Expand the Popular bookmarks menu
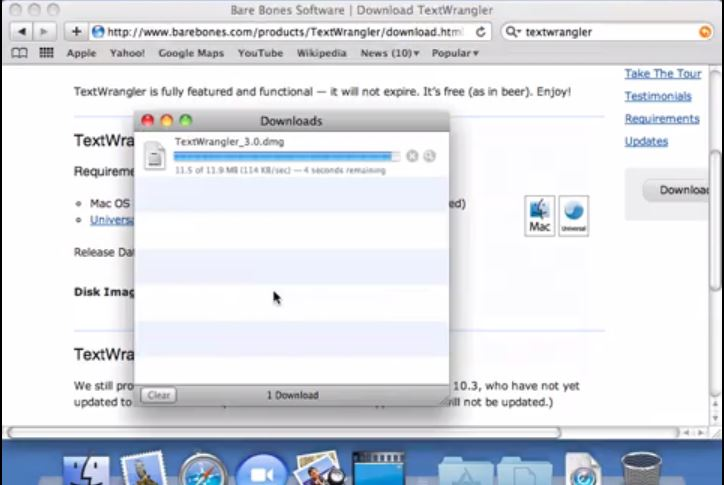 coord(455,53)
